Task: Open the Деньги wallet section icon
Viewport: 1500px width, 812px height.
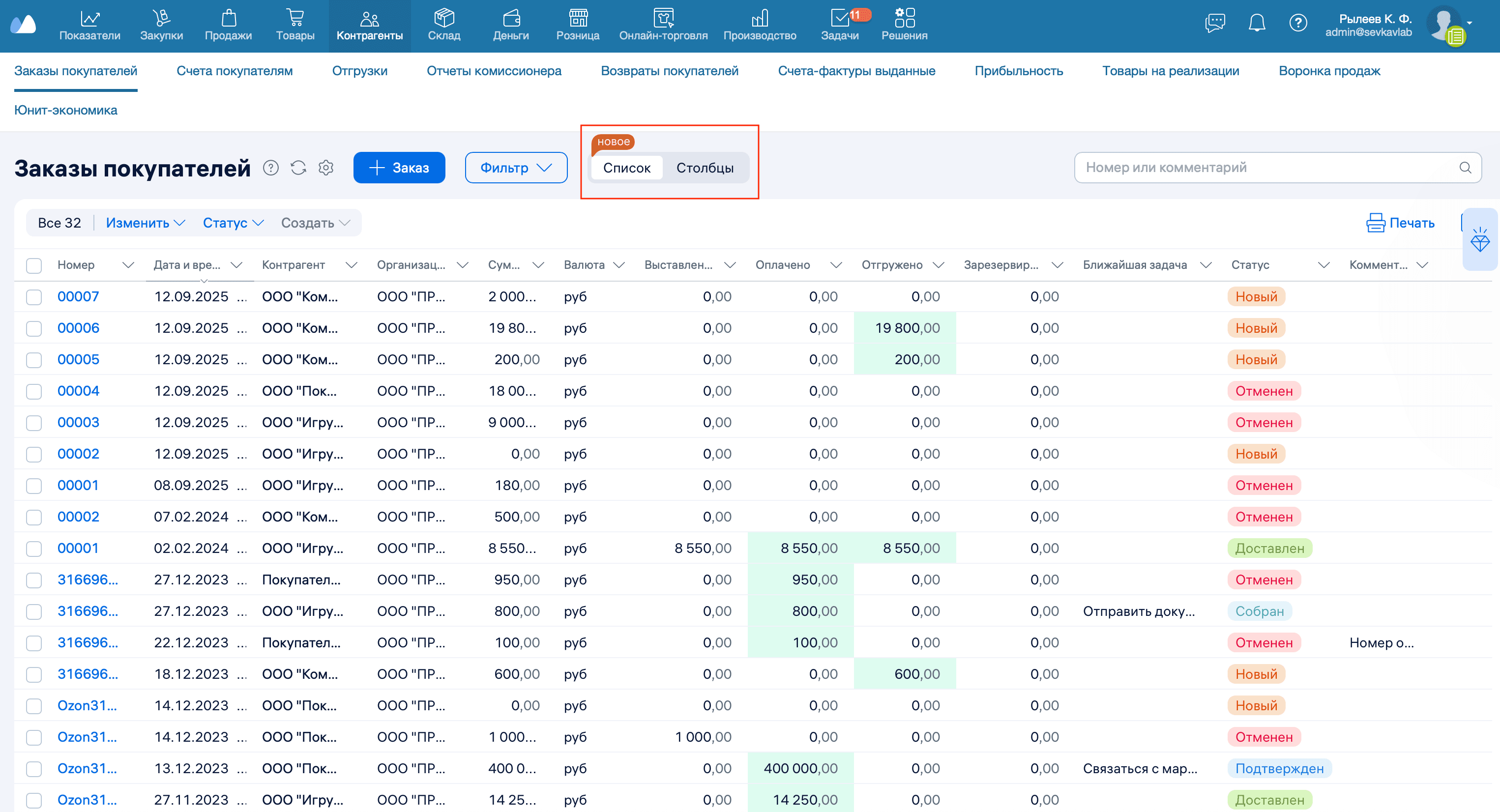Action: tap(511, 19)
